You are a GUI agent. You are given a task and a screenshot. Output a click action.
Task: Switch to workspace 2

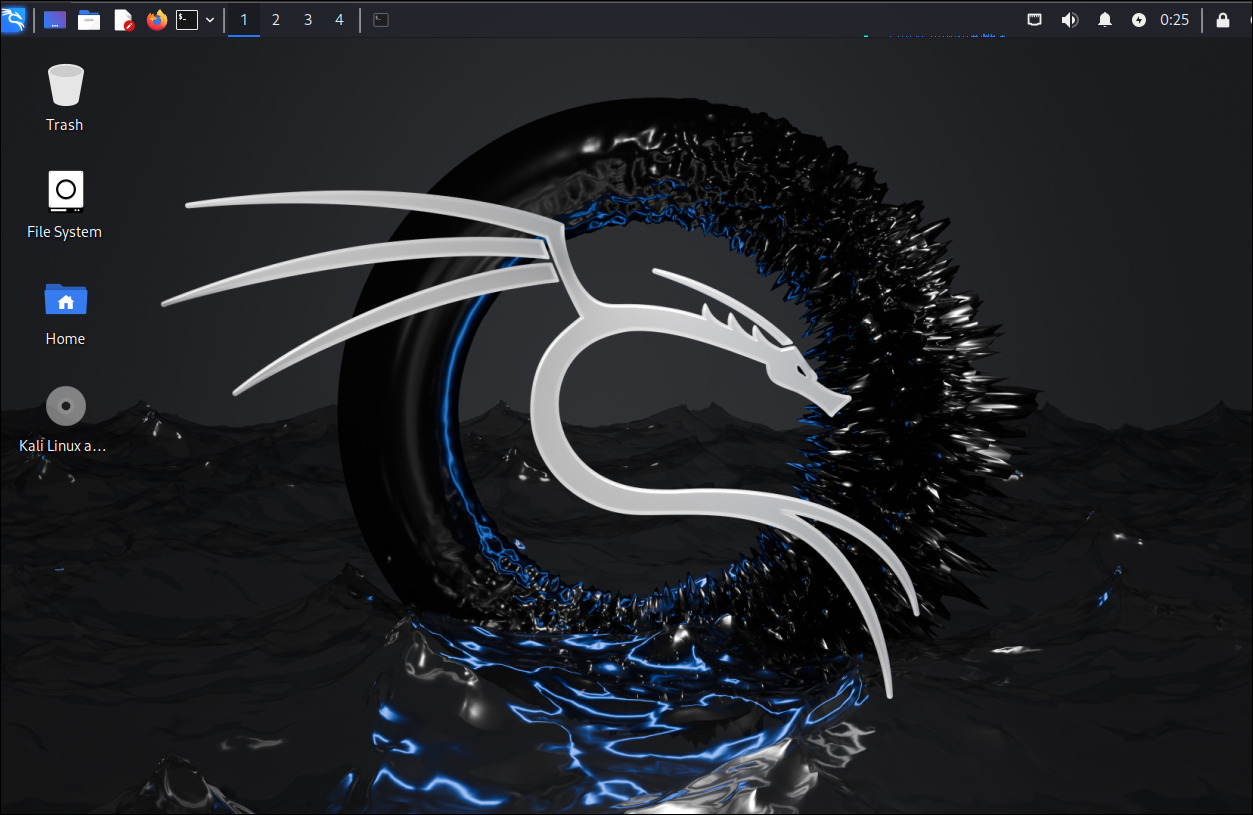(x=275, y=19)
